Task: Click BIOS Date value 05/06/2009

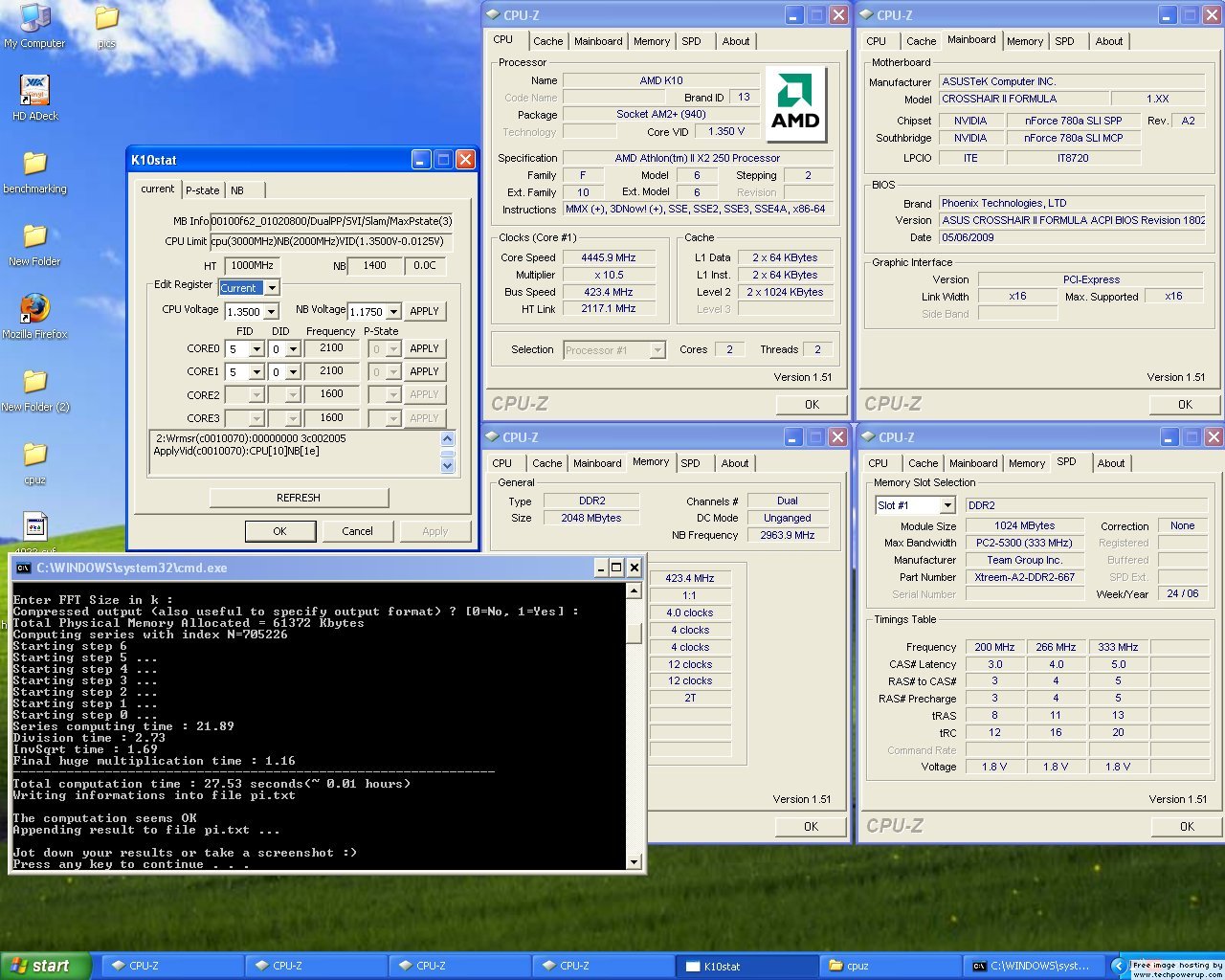Action: click(1072, 237)
